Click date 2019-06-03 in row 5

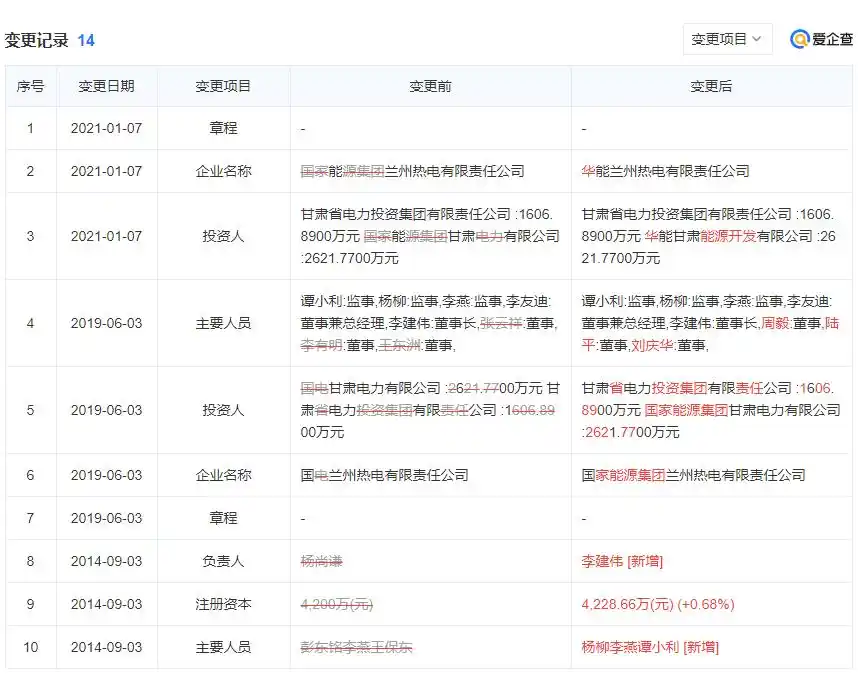106,410
